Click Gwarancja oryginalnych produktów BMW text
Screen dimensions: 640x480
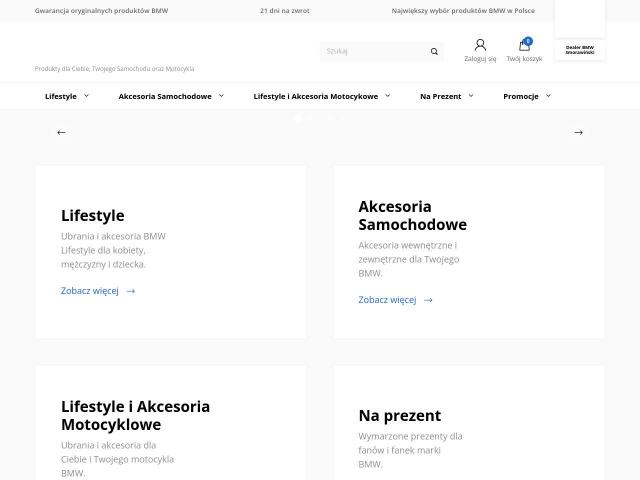101,11
